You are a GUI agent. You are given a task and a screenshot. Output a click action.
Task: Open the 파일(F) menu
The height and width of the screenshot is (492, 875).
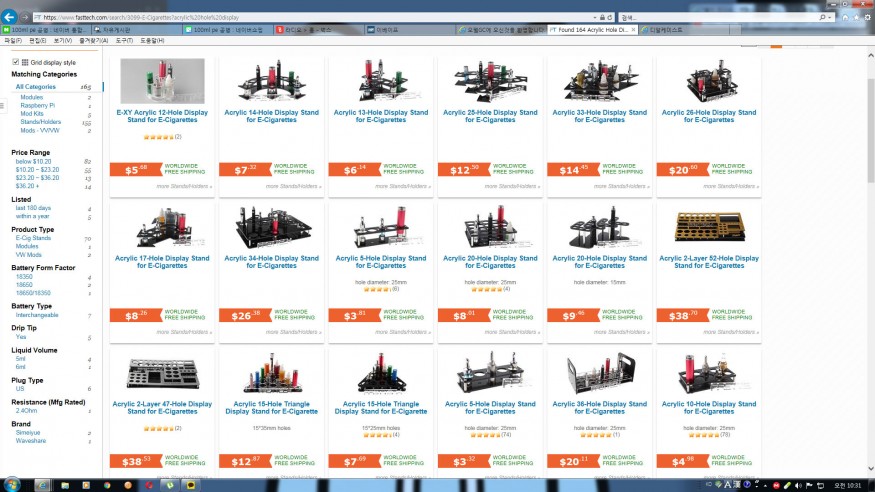tap(12, 40)
